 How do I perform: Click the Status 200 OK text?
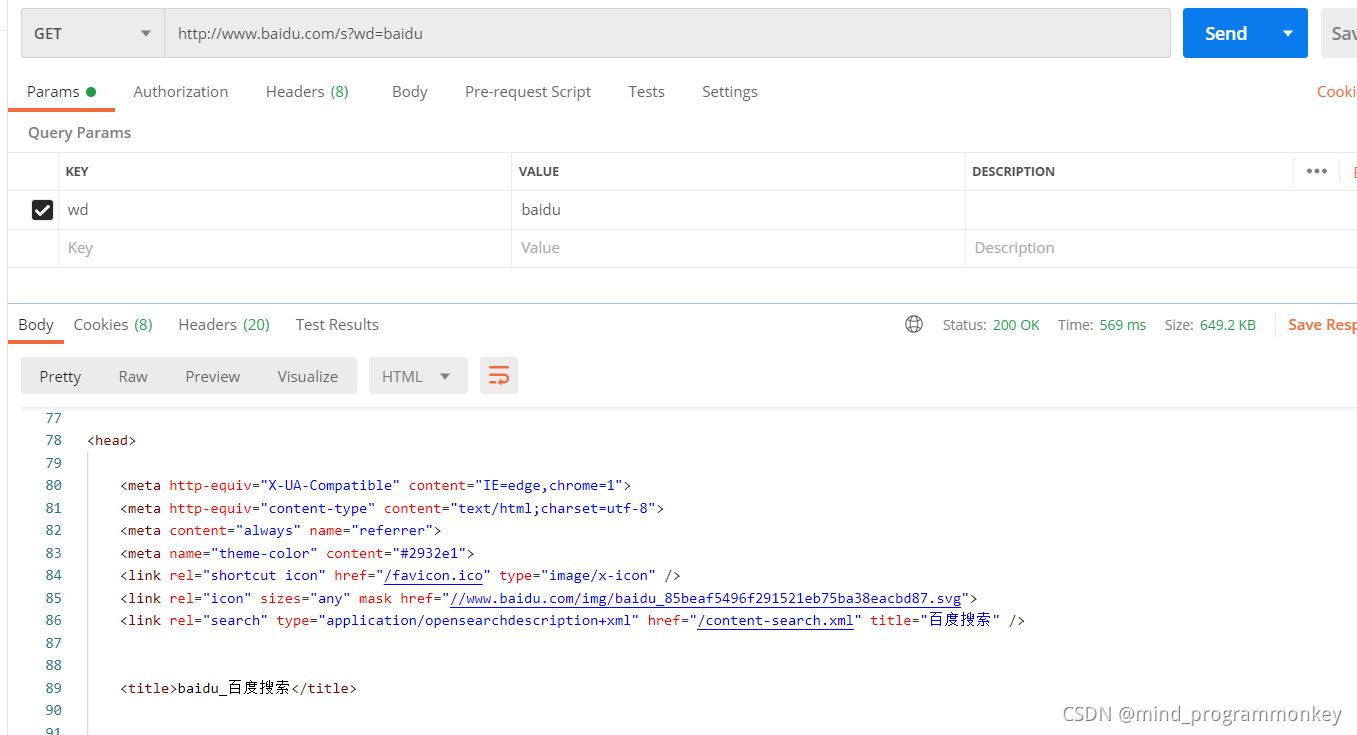tap(991, 324)
